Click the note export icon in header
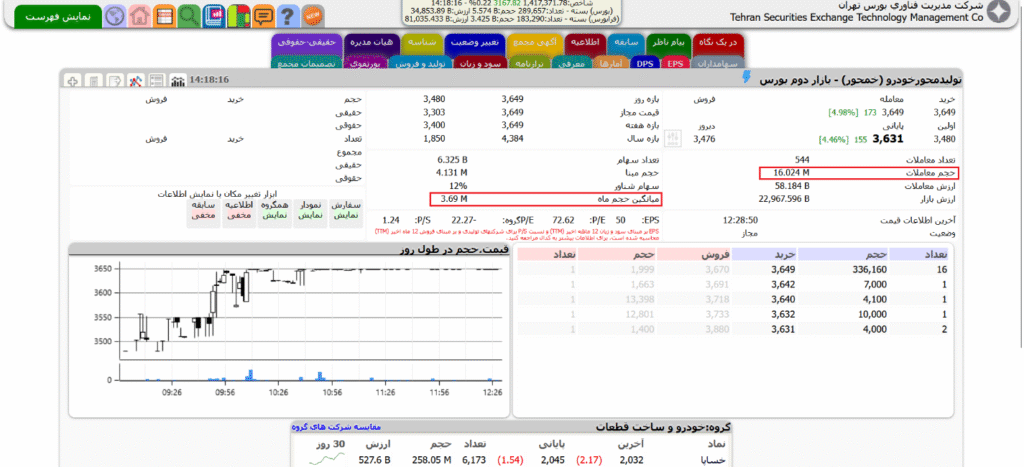The image size is (1024, 467). 115,81
